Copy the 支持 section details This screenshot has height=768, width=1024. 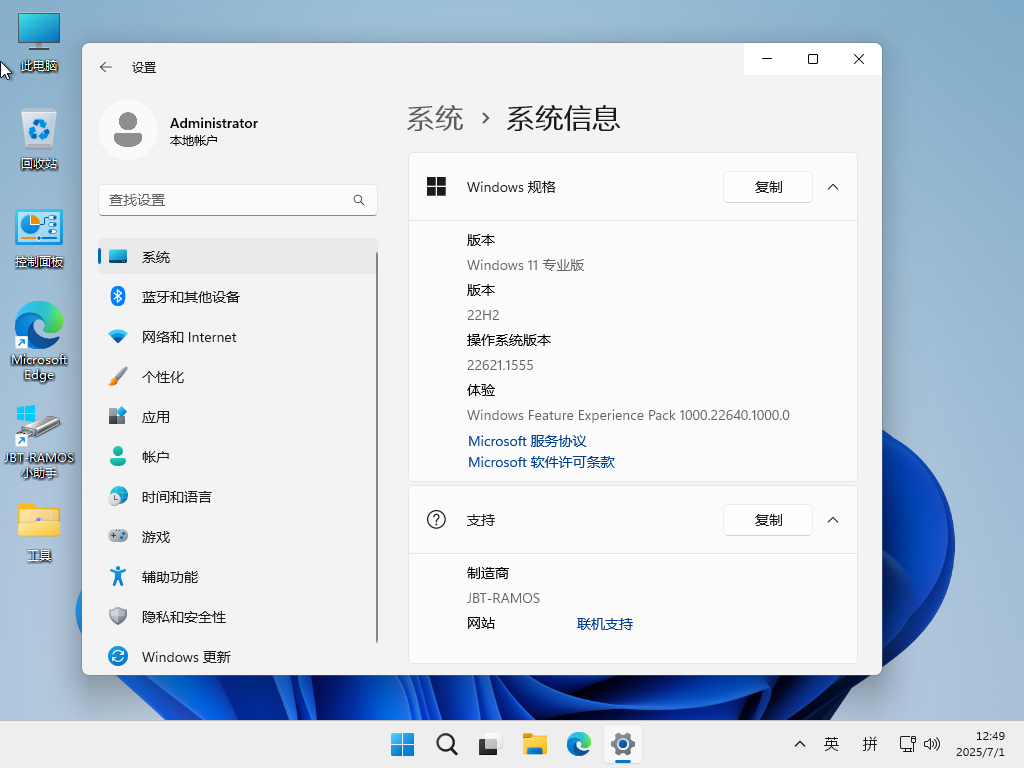click(x=768, y=520)
